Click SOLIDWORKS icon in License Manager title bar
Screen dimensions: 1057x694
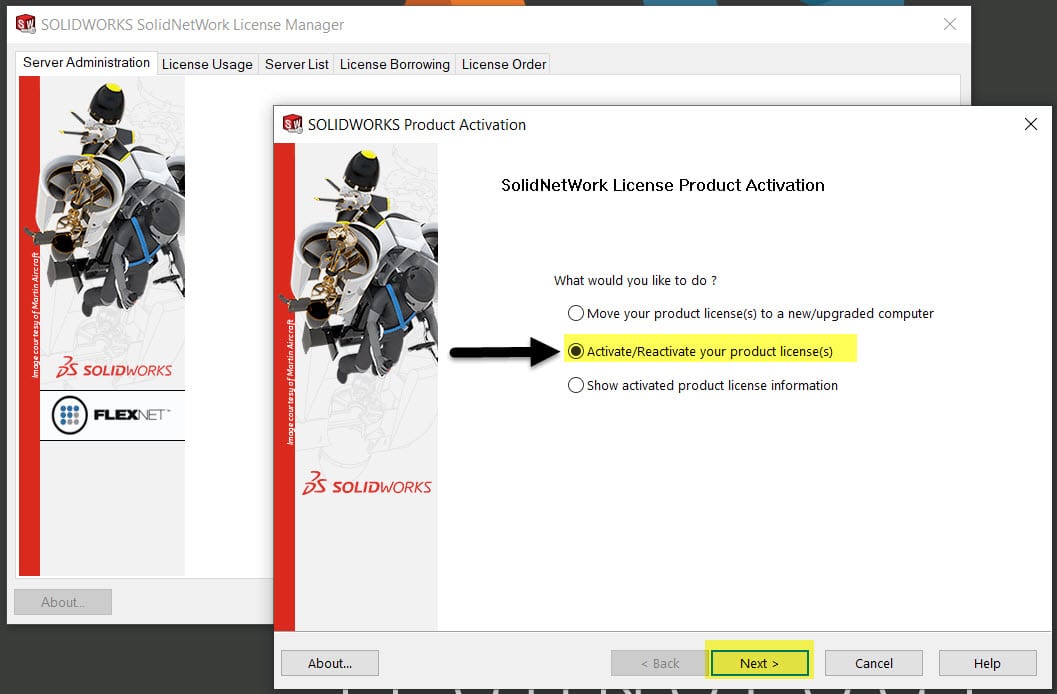[x=26, y=24]
